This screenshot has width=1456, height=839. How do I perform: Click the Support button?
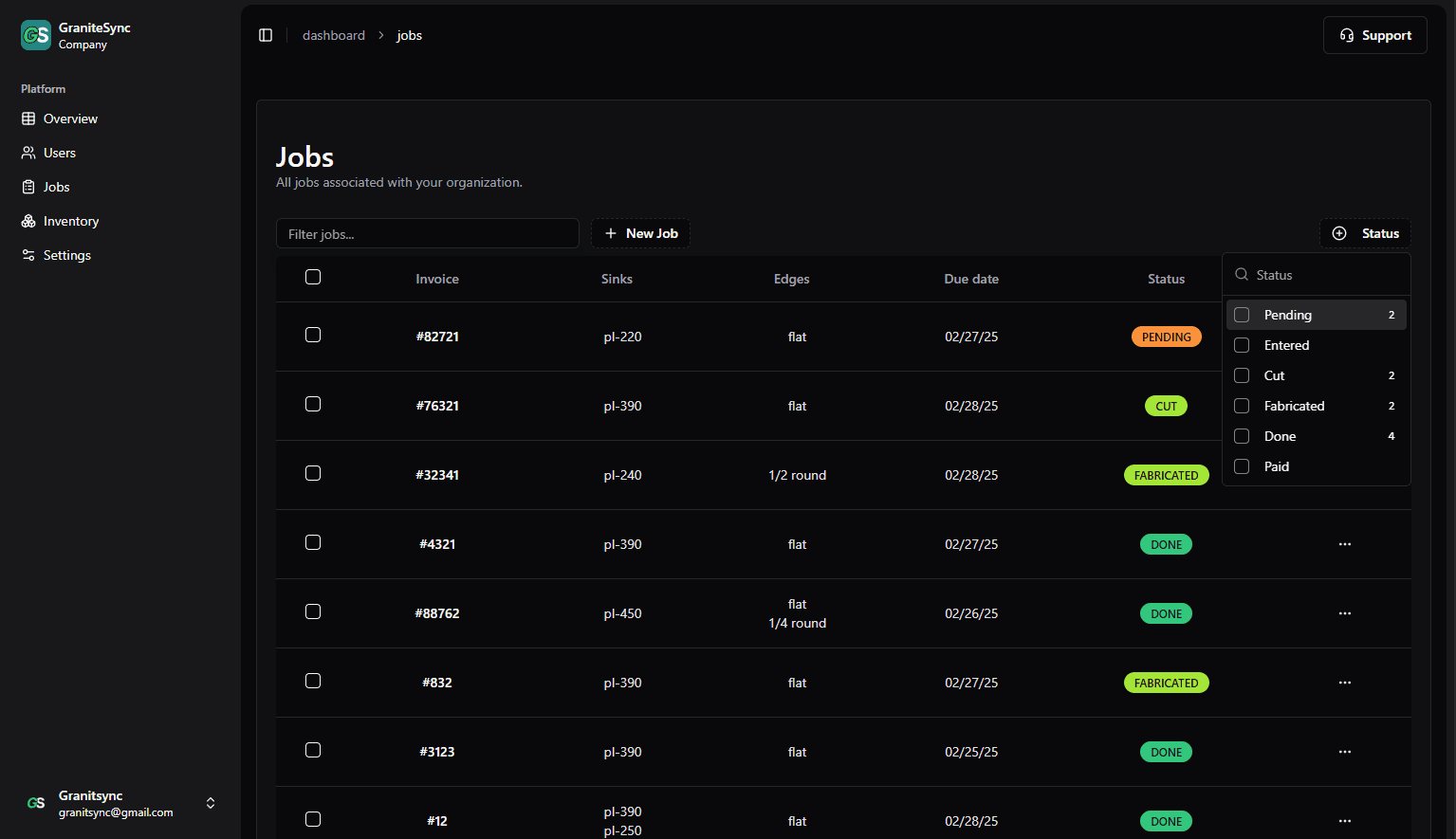(1374, 35)
